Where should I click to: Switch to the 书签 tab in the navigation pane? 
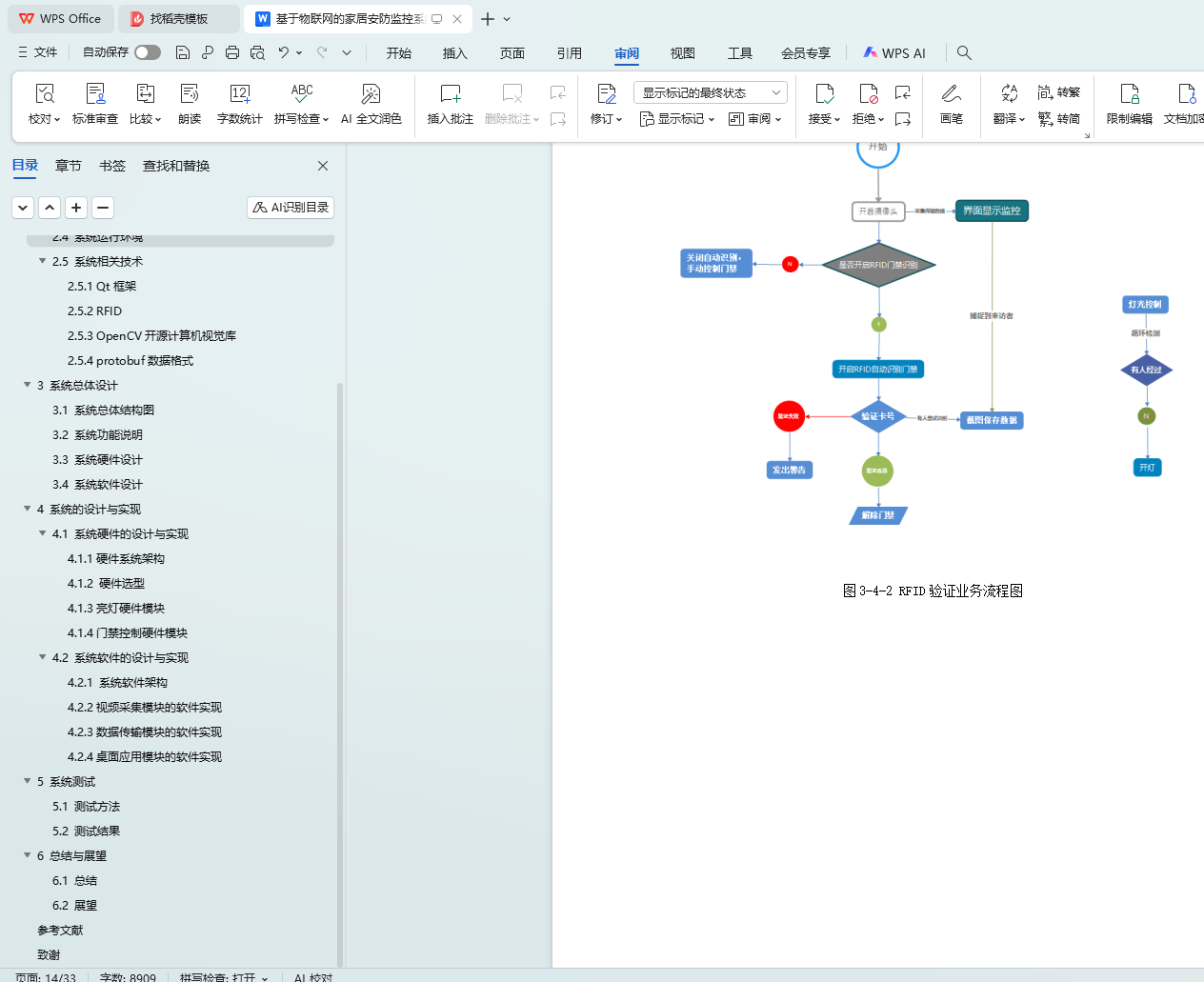tap(112, 166)
